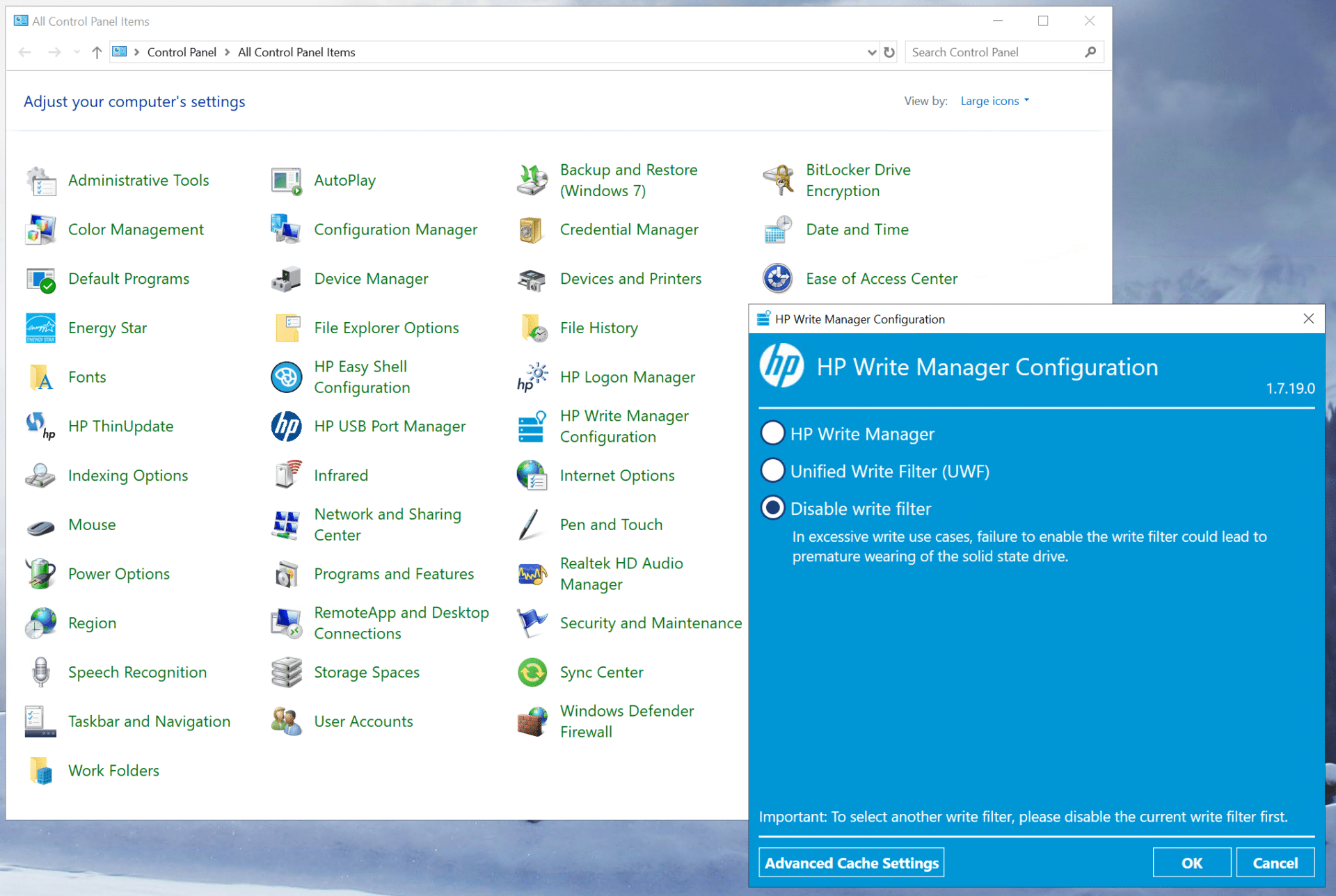Open Security and Maintenance link
The width and height of the screenshot is (1336, 896).
(651, 623)
